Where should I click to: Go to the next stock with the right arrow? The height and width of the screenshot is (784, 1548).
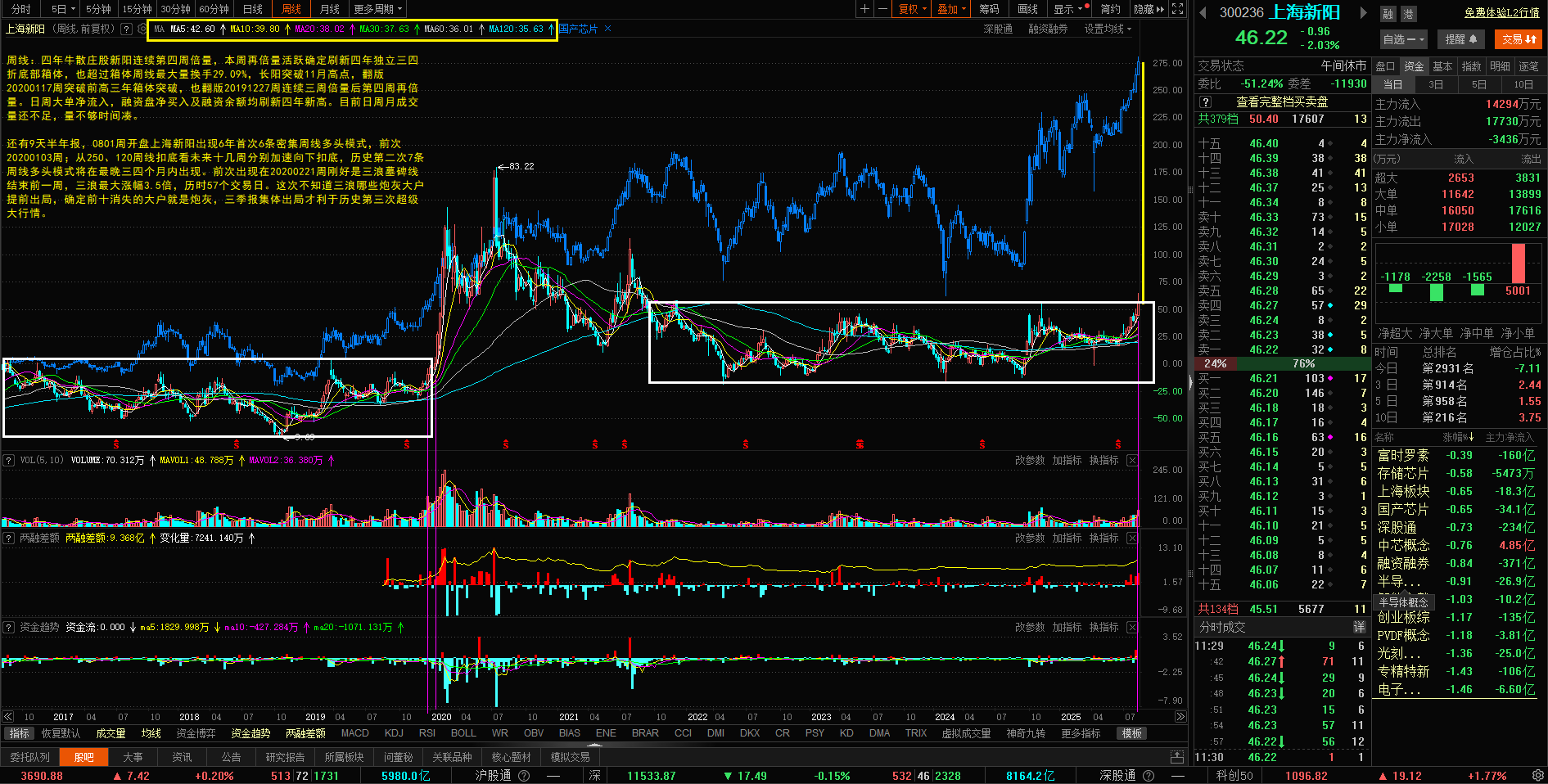point(1363,12)
